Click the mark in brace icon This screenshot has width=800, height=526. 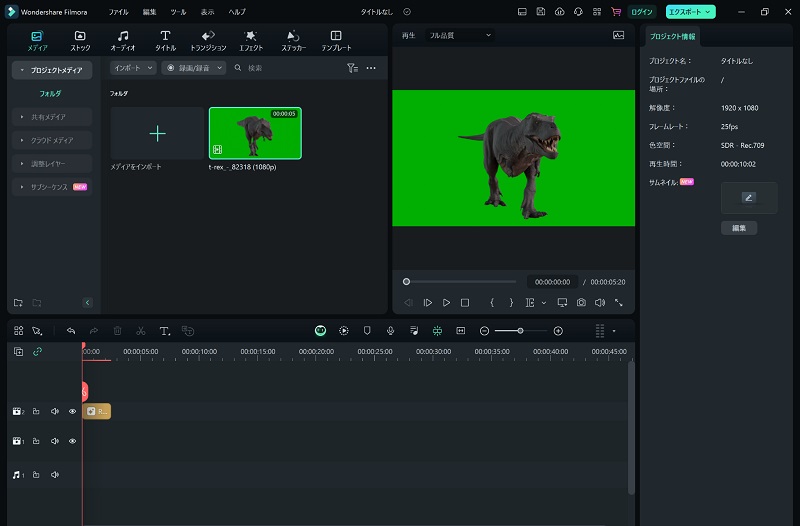[x=492, y=303]
